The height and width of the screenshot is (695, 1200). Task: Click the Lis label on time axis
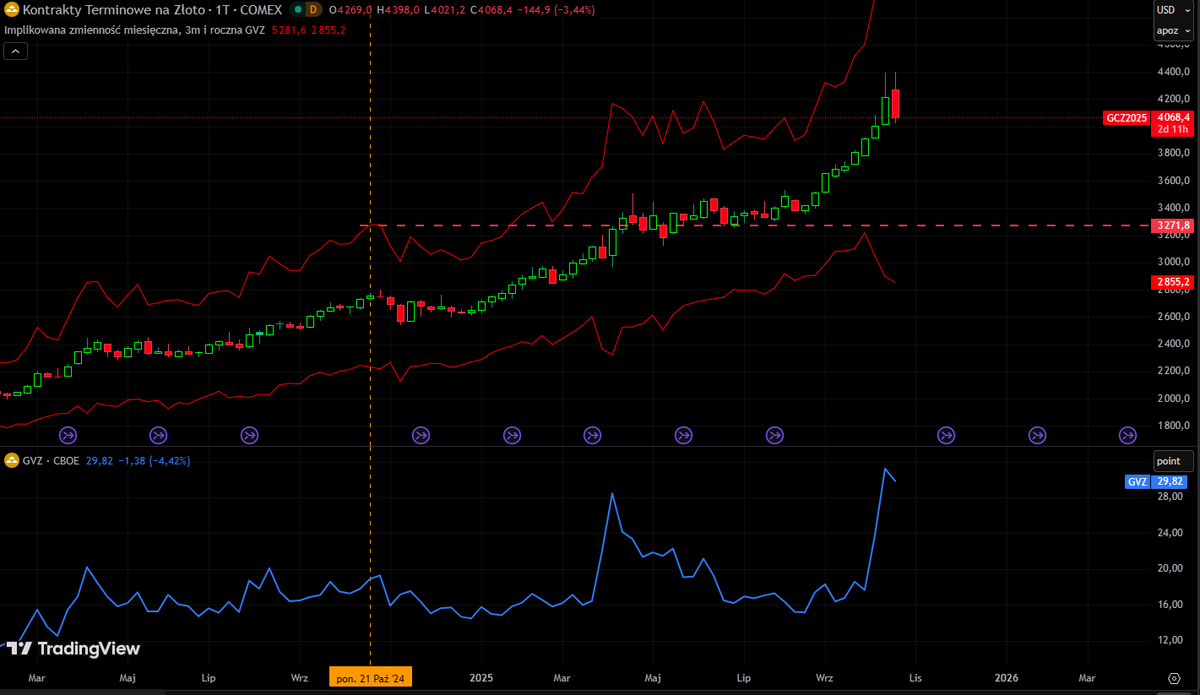[915, 677]
